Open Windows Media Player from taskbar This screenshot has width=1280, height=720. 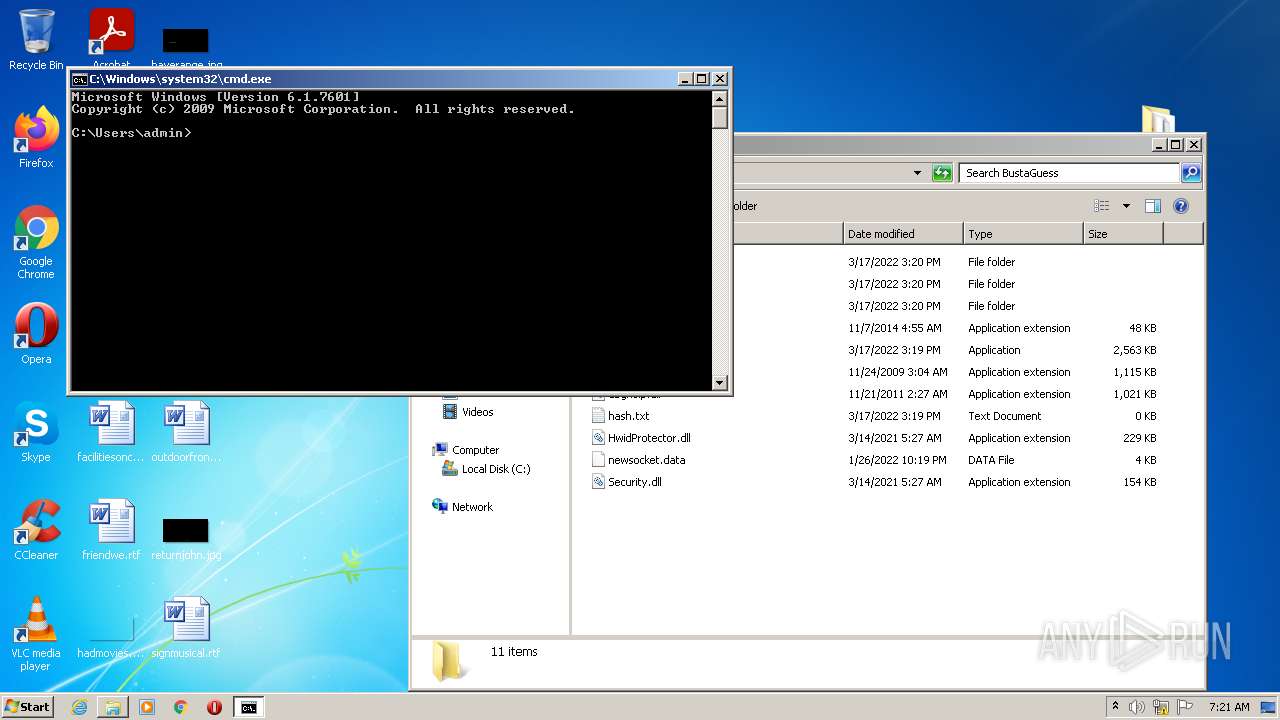click(147, 707)
